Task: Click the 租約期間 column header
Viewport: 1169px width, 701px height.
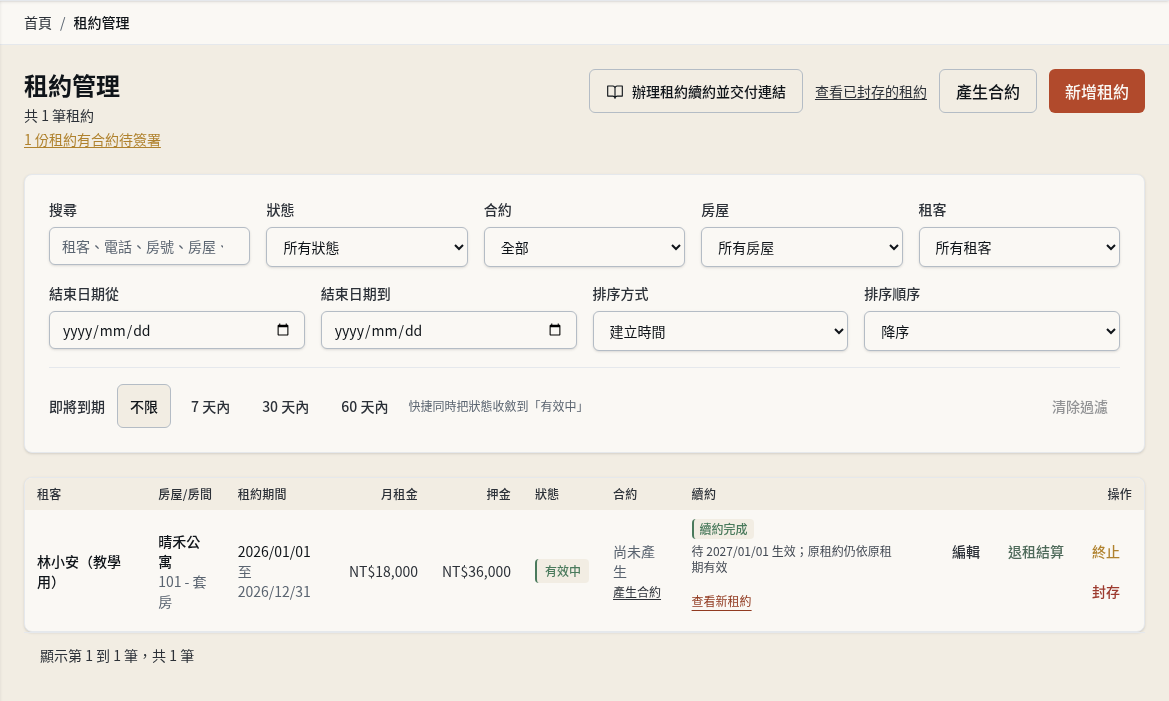Action: tap(262, 494)
